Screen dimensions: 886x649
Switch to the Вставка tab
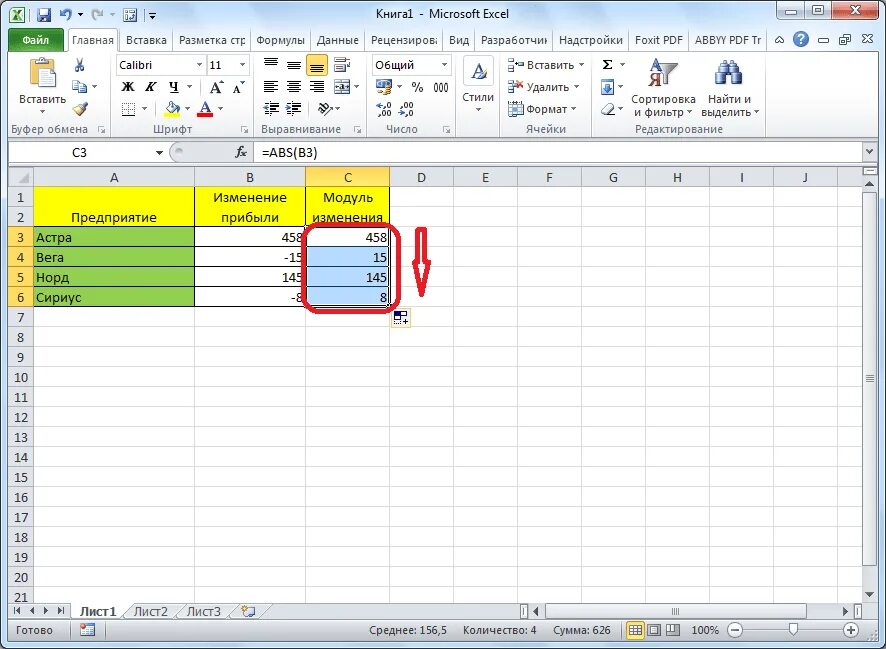tap(146, 40)
